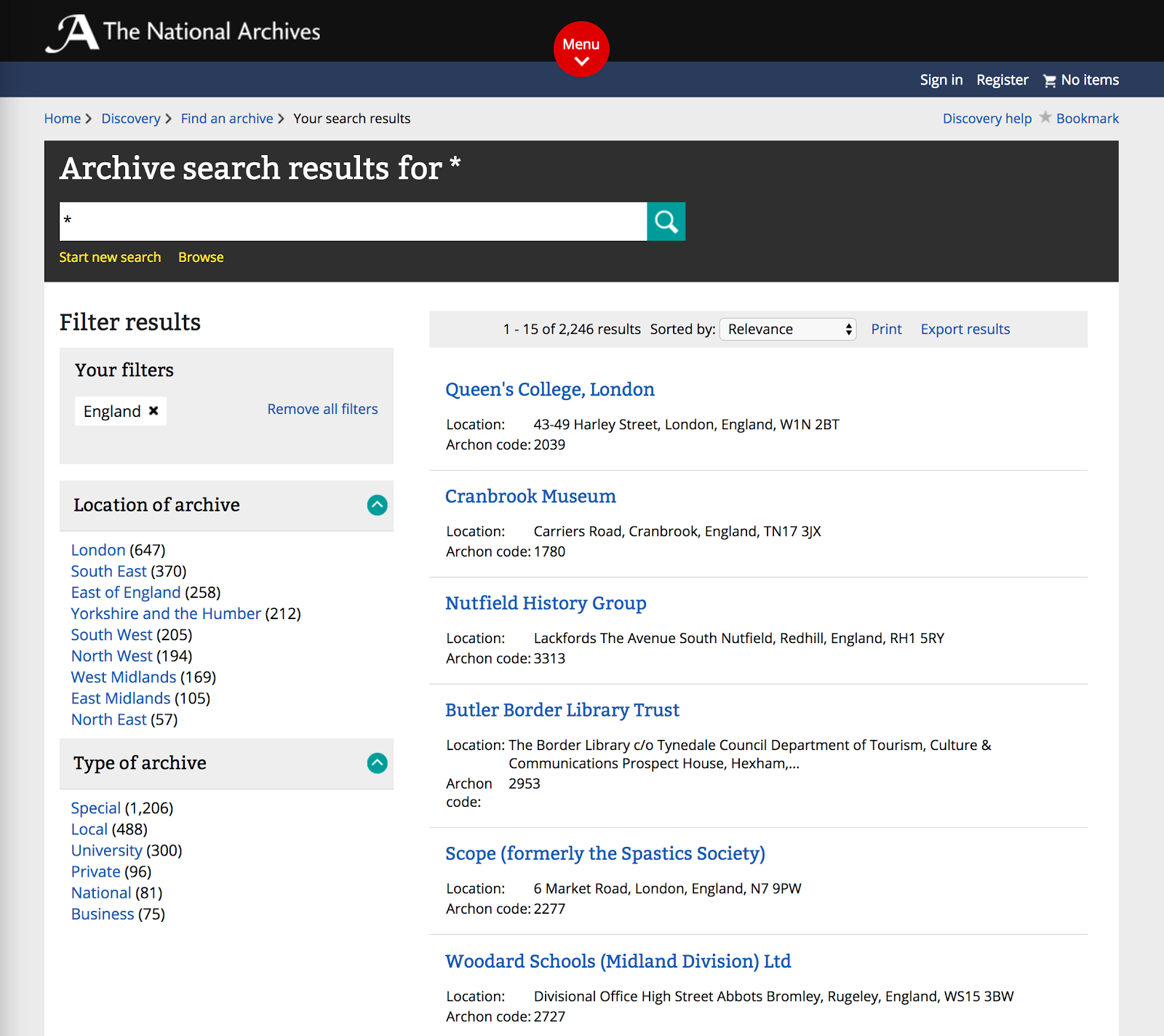Click the Bookmark star icon

(x=1045, y=117)
